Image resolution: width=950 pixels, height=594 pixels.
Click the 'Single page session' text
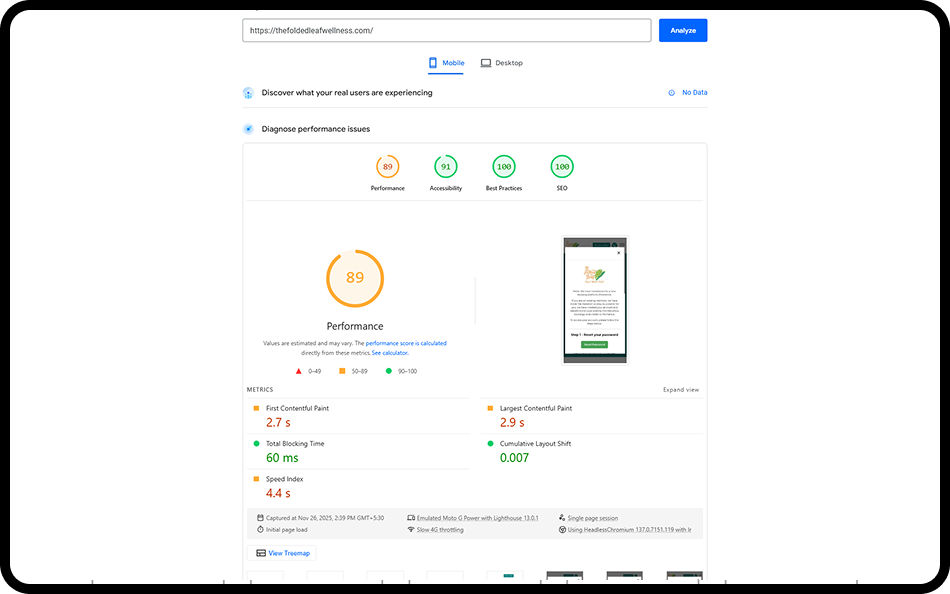pyautogui.click(x=593, y=518)
